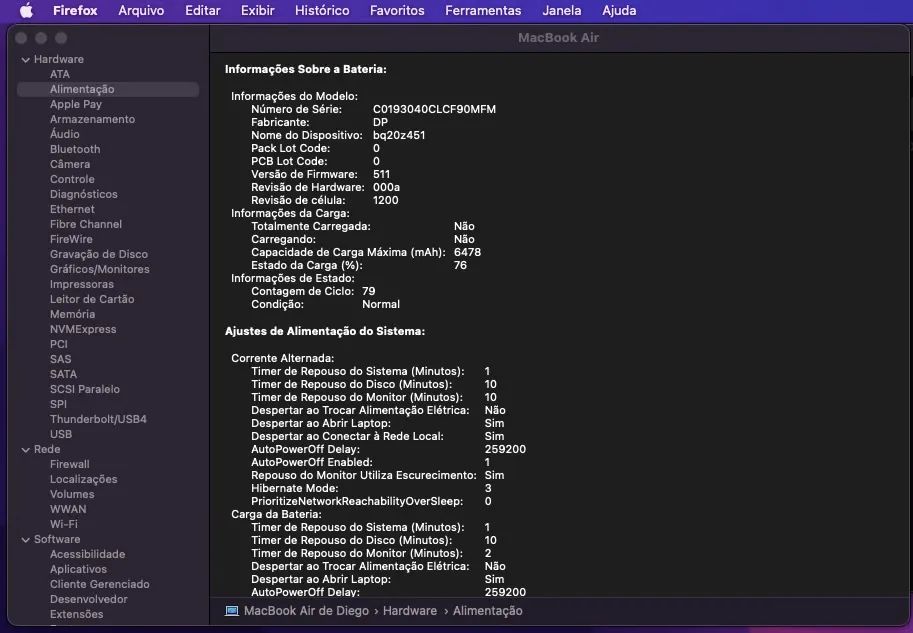The image size is (913, 633).
Task: Select Gráficos/Monitores in the sidebar
Action: [x=100, y=269]
